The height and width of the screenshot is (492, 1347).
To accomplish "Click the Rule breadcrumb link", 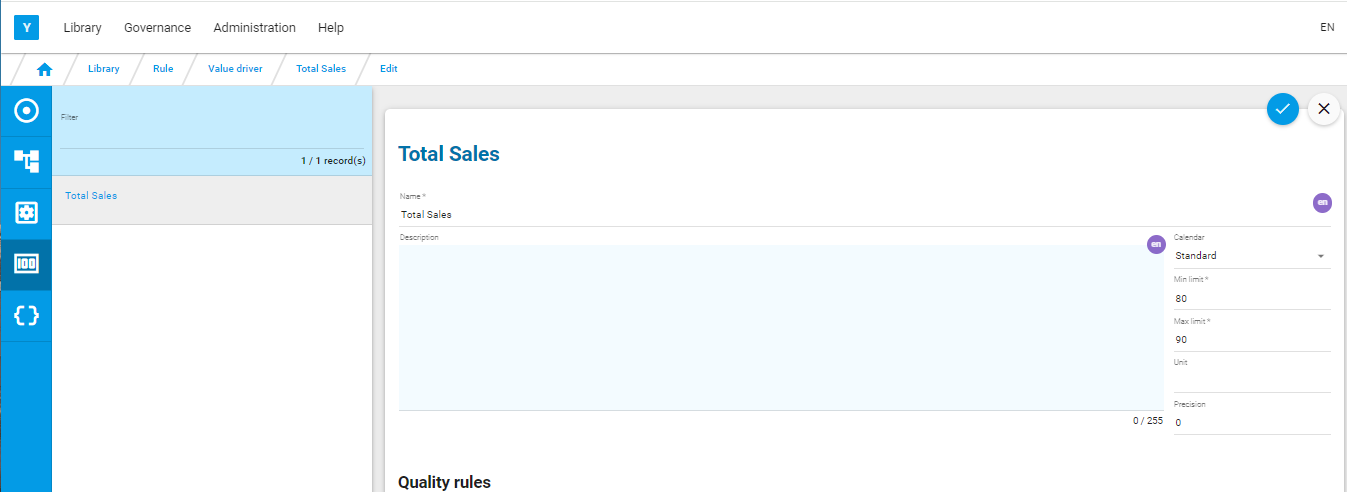I will coord(163,69).
